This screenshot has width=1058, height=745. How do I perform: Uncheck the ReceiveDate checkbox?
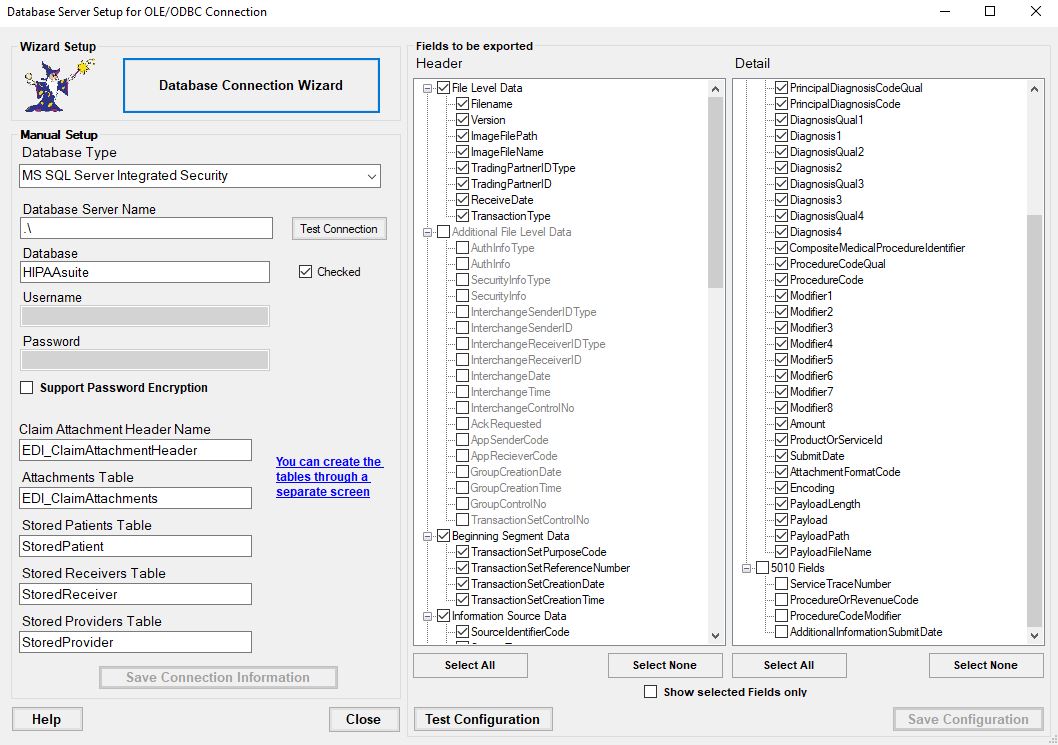pos(462,200)
